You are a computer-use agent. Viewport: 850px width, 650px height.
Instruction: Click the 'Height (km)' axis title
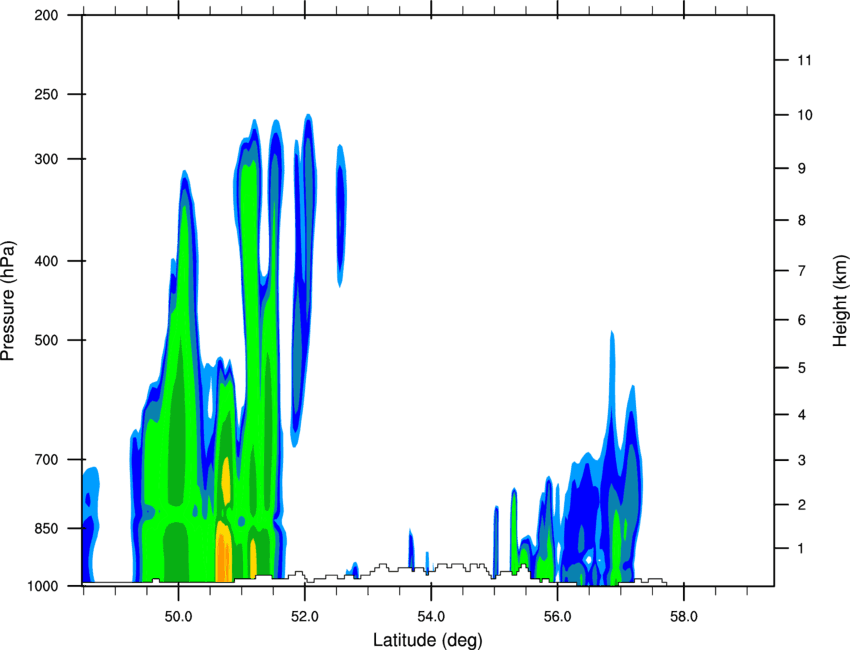[x=840, y=301]
